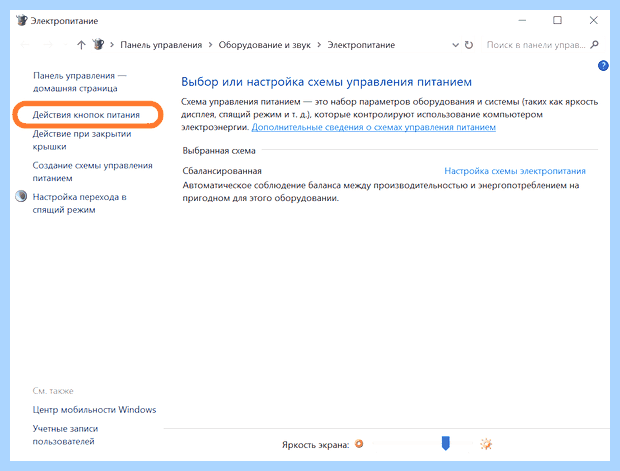Click the screen brightness slider handle
Viewport: 620px width, 471px height.
(446, 443)
